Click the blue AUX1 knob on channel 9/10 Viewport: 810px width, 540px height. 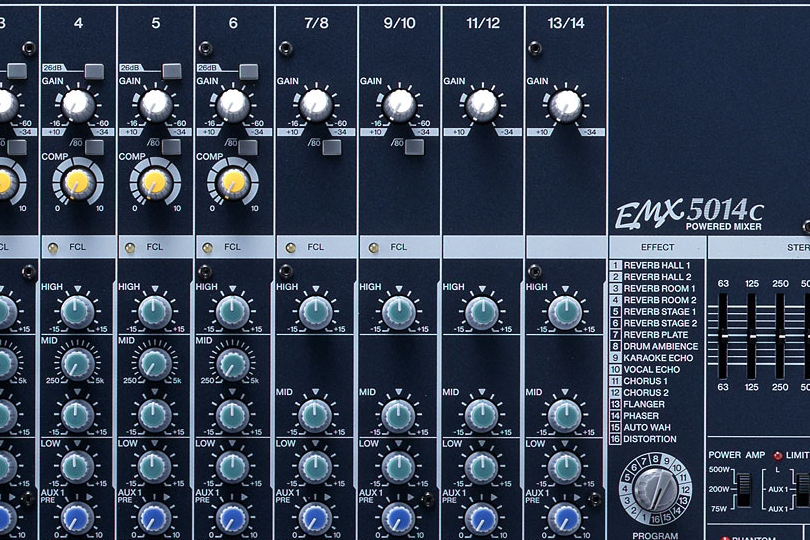(x=399, y=518)
